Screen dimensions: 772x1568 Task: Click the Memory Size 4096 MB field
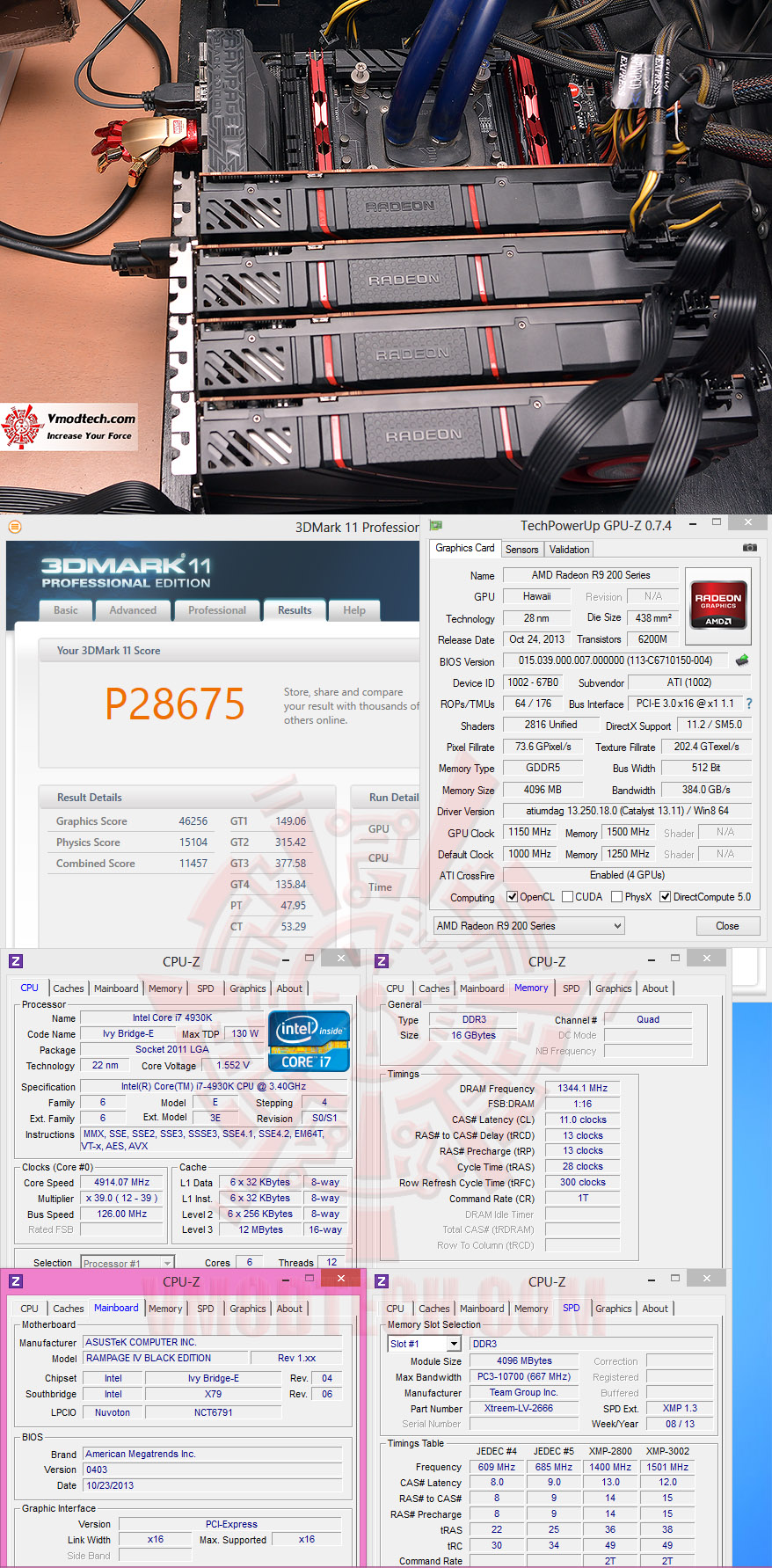pos(543,790)
